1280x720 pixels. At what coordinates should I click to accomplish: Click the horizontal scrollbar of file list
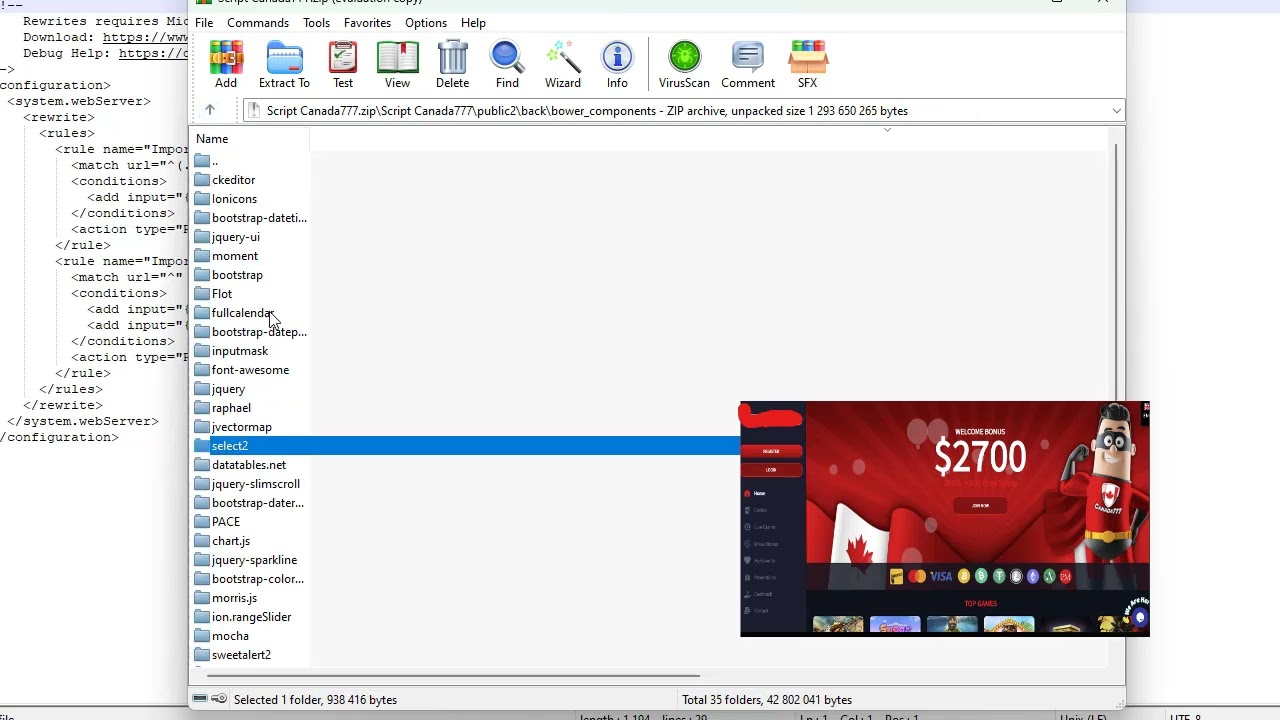coord(452,676)
